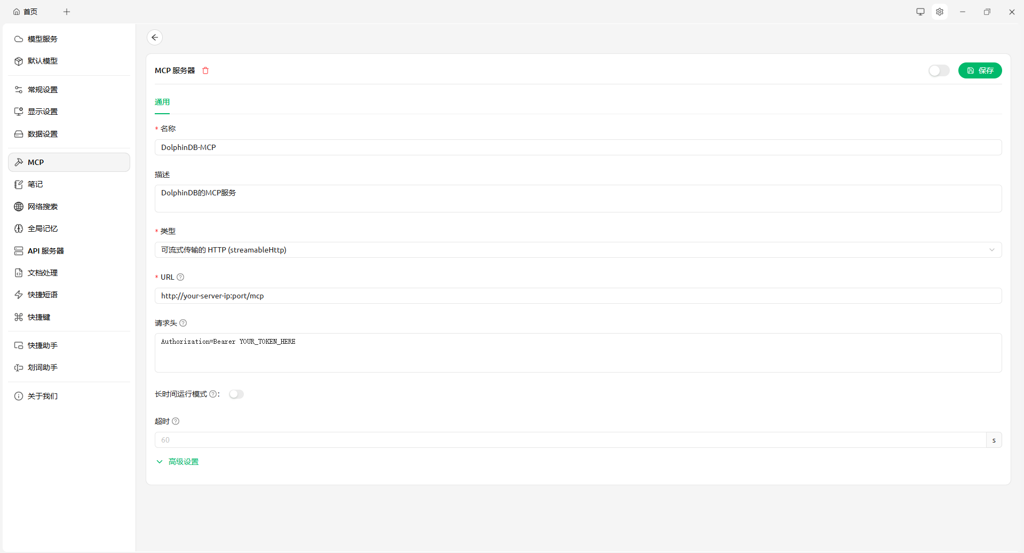
Task: Switch to the 通用 tab
Action: click(x=162, y=102)
